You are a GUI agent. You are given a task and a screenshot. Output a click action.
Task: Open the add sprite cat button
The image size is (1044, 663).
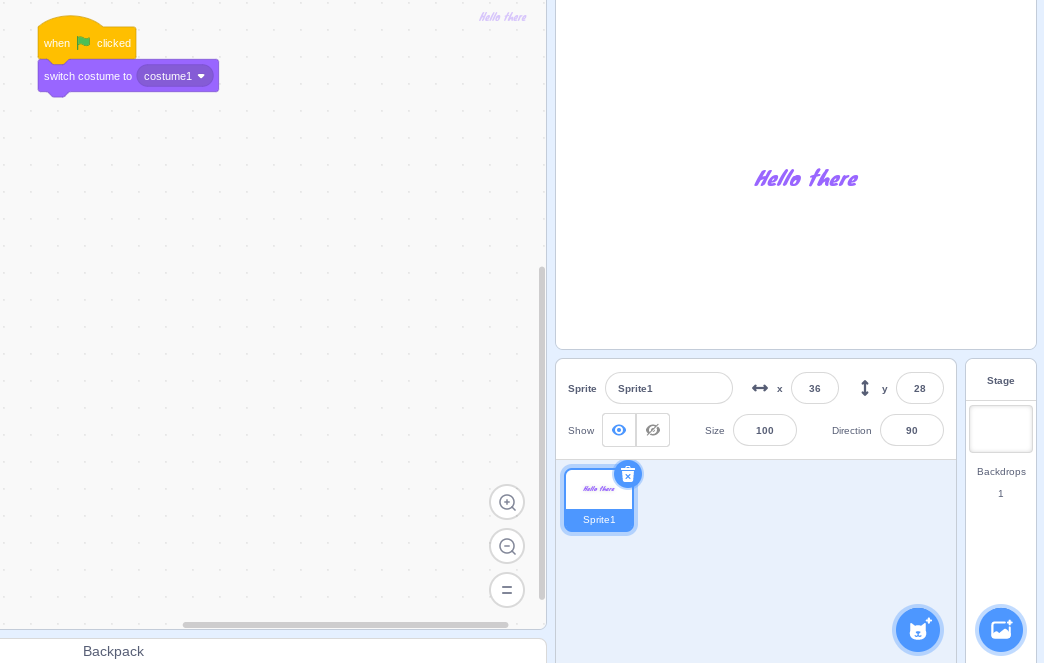tap(917, 629)
